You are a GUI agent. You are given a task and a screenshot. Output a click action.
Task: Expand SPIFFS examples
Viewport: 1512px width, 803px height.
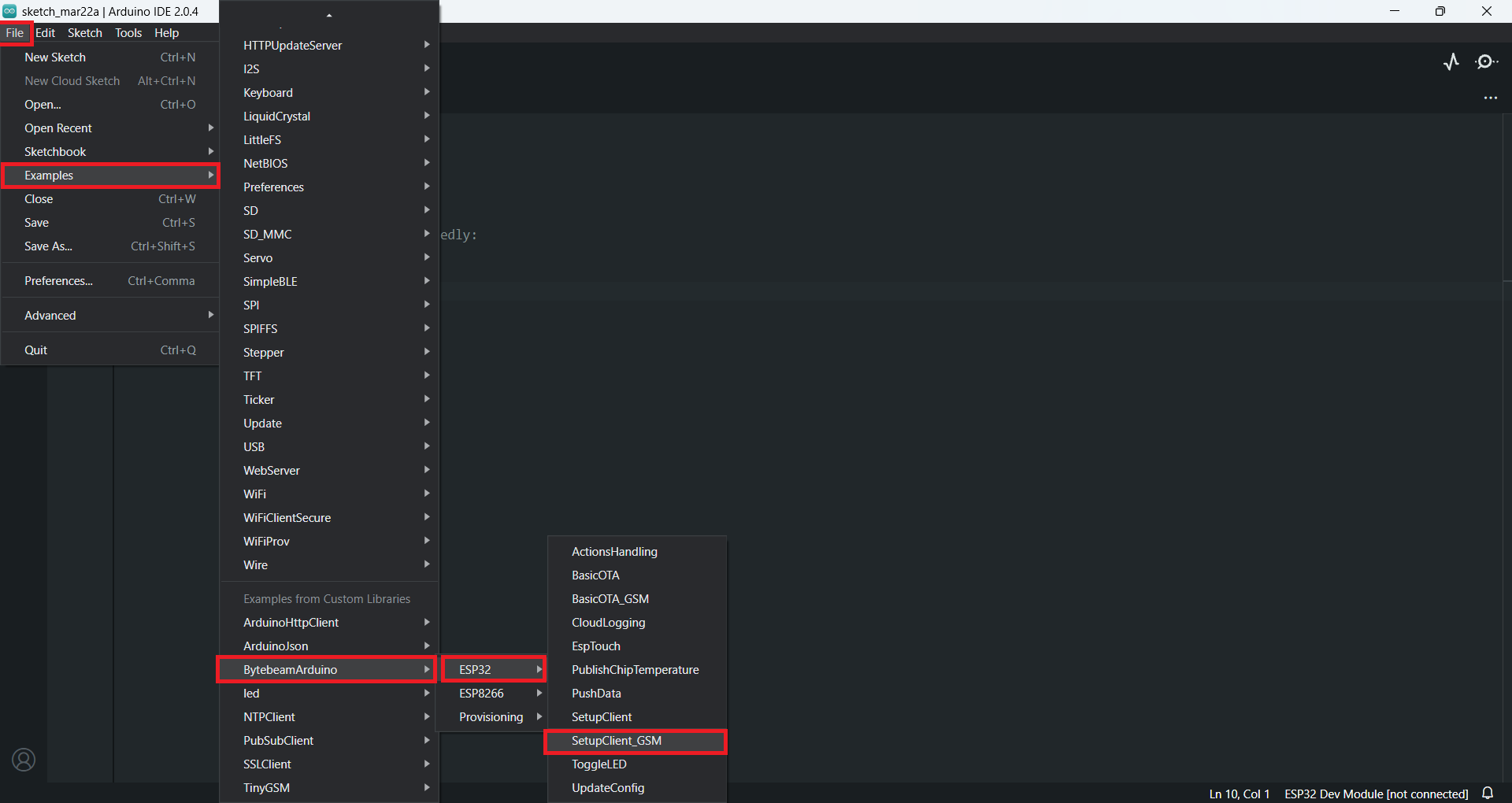click(x=329, y=329)
